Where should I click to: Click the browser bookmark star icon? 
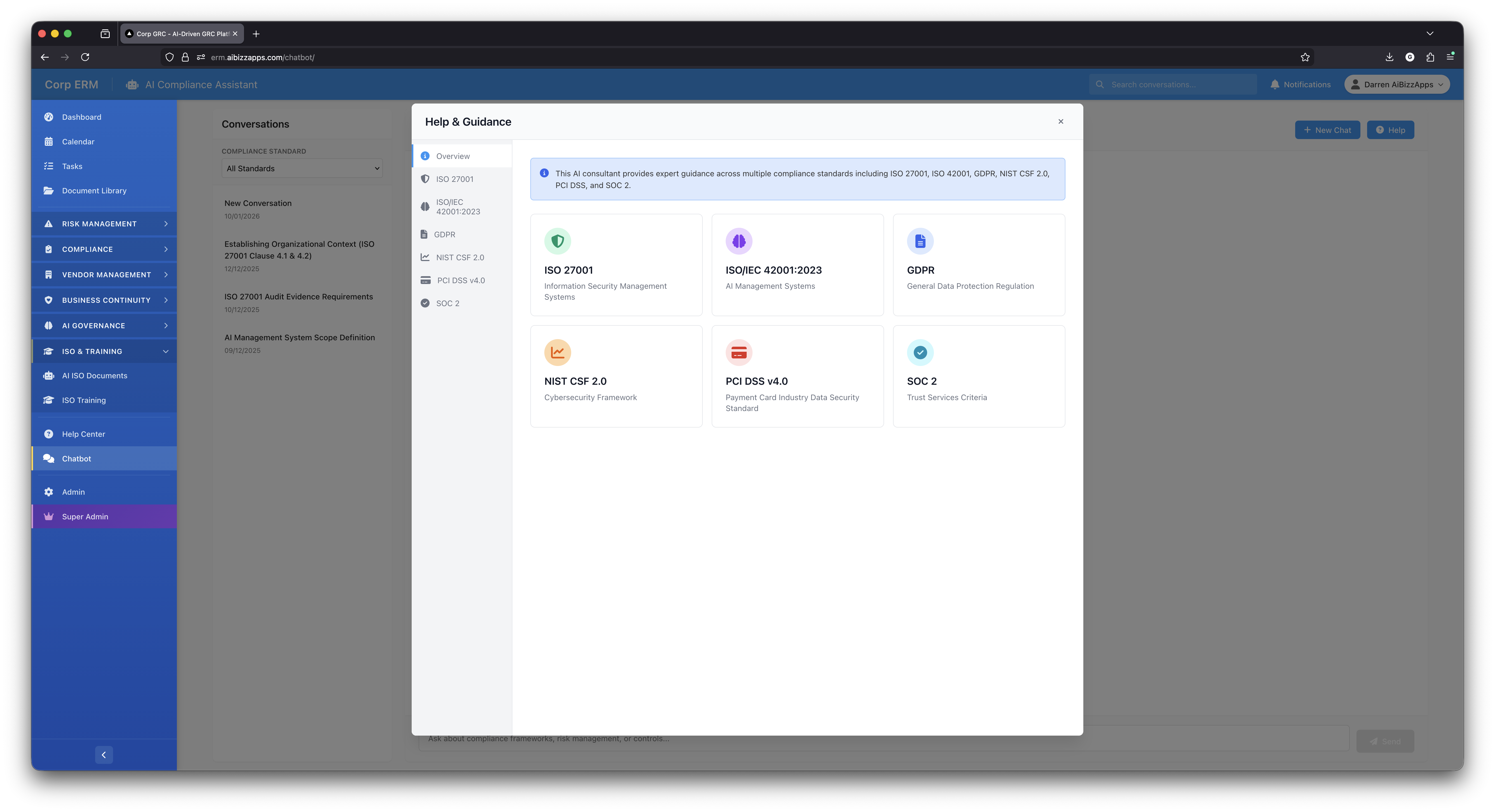point(1305,57)
